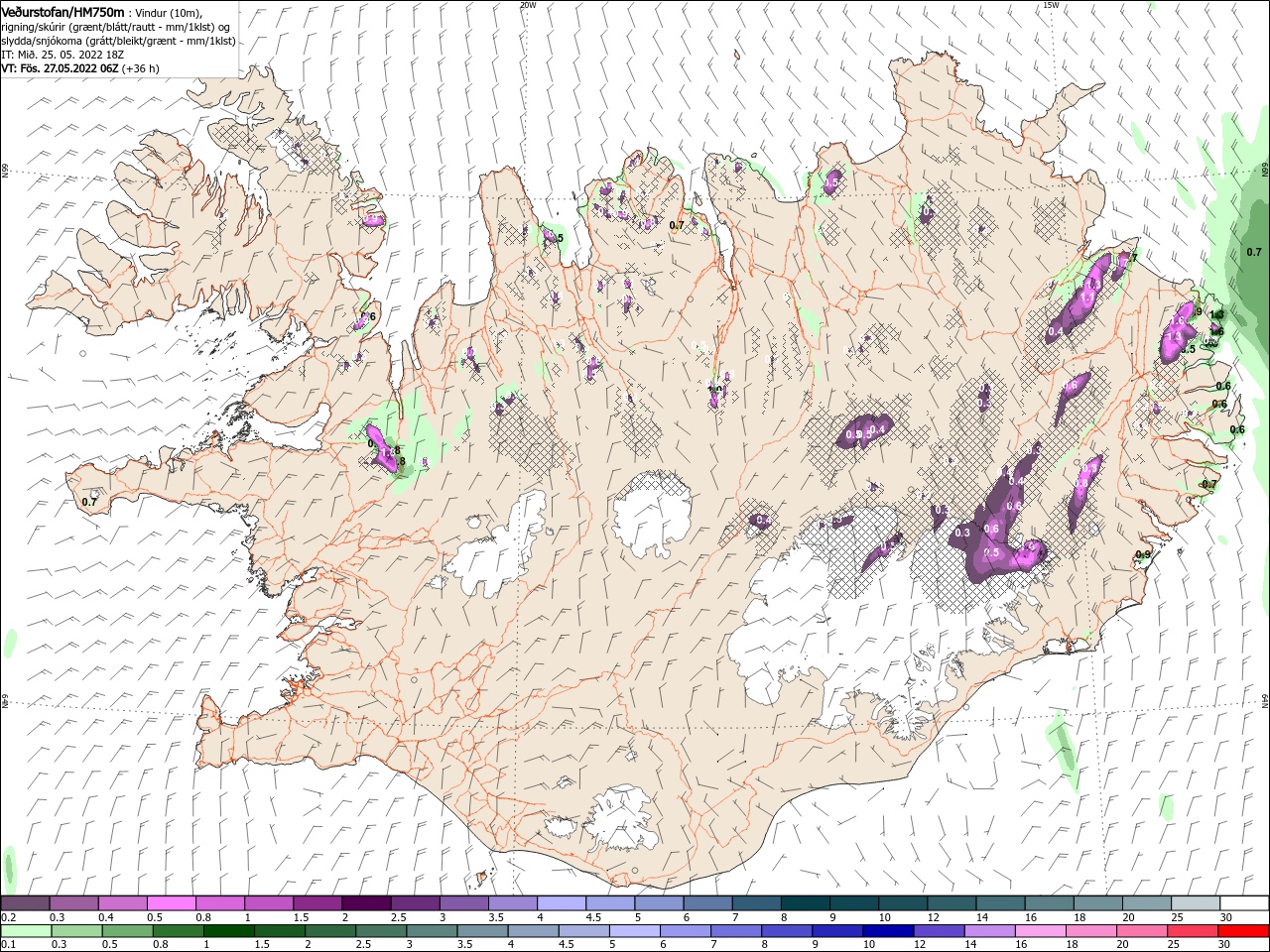Pick the darkest green rain swatch at 1
The width and height of the screenshot is (1270, 952).
229,931
